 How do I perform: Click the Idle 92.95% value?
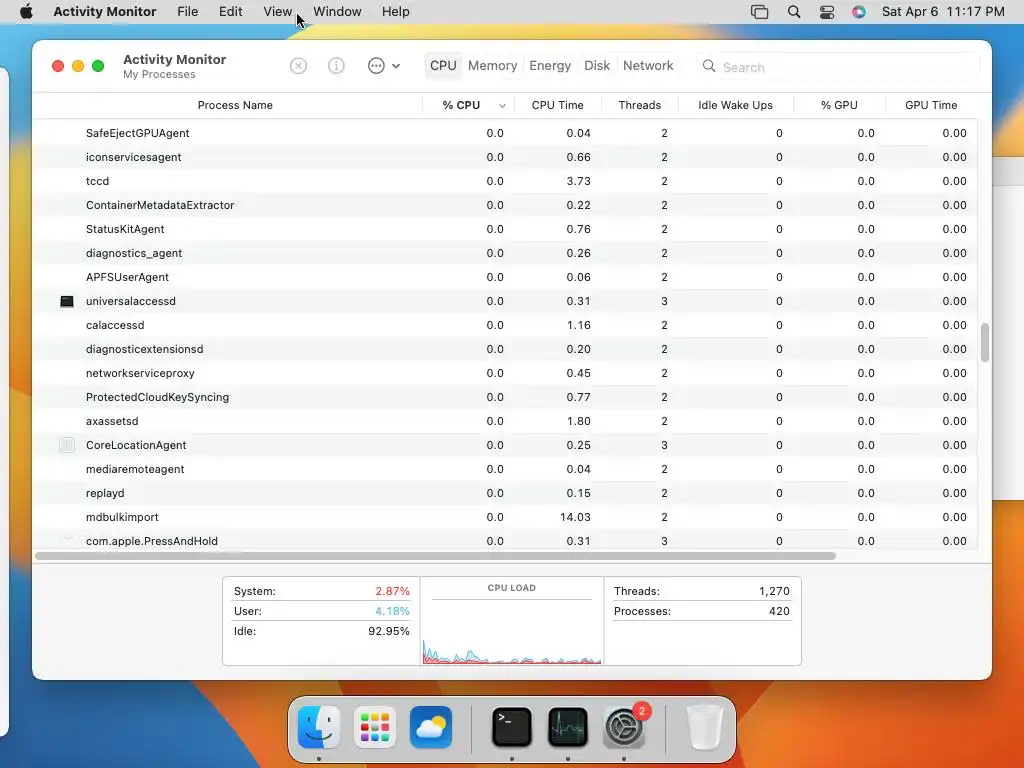[389, 632]
